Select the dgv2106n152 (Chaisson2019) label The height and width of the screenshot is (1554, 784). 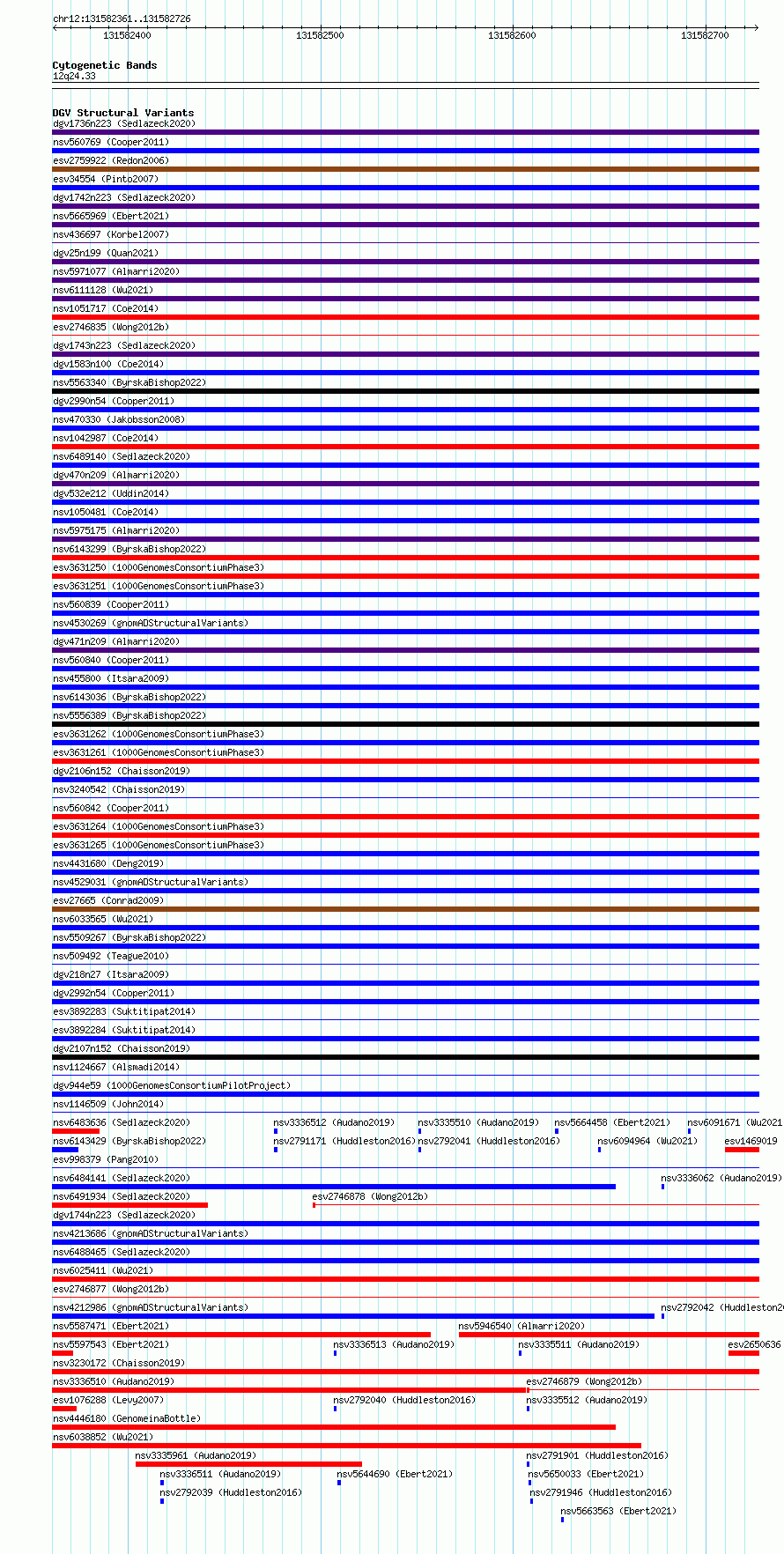[x=122, y=771]
